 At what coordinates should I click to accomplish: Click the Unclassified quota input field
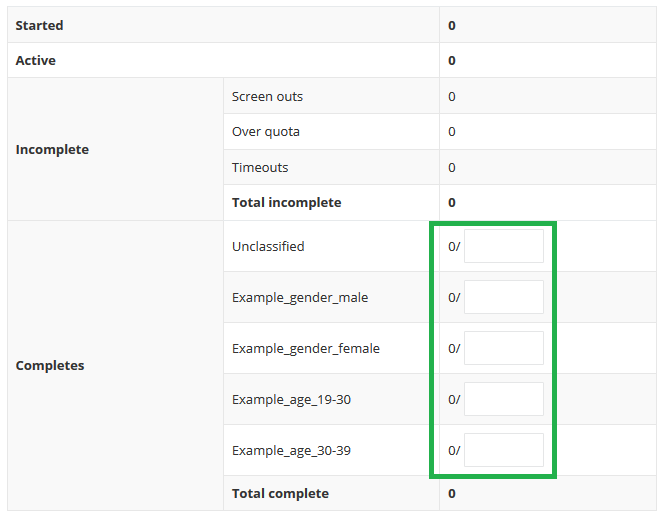(x=503, y=246)
